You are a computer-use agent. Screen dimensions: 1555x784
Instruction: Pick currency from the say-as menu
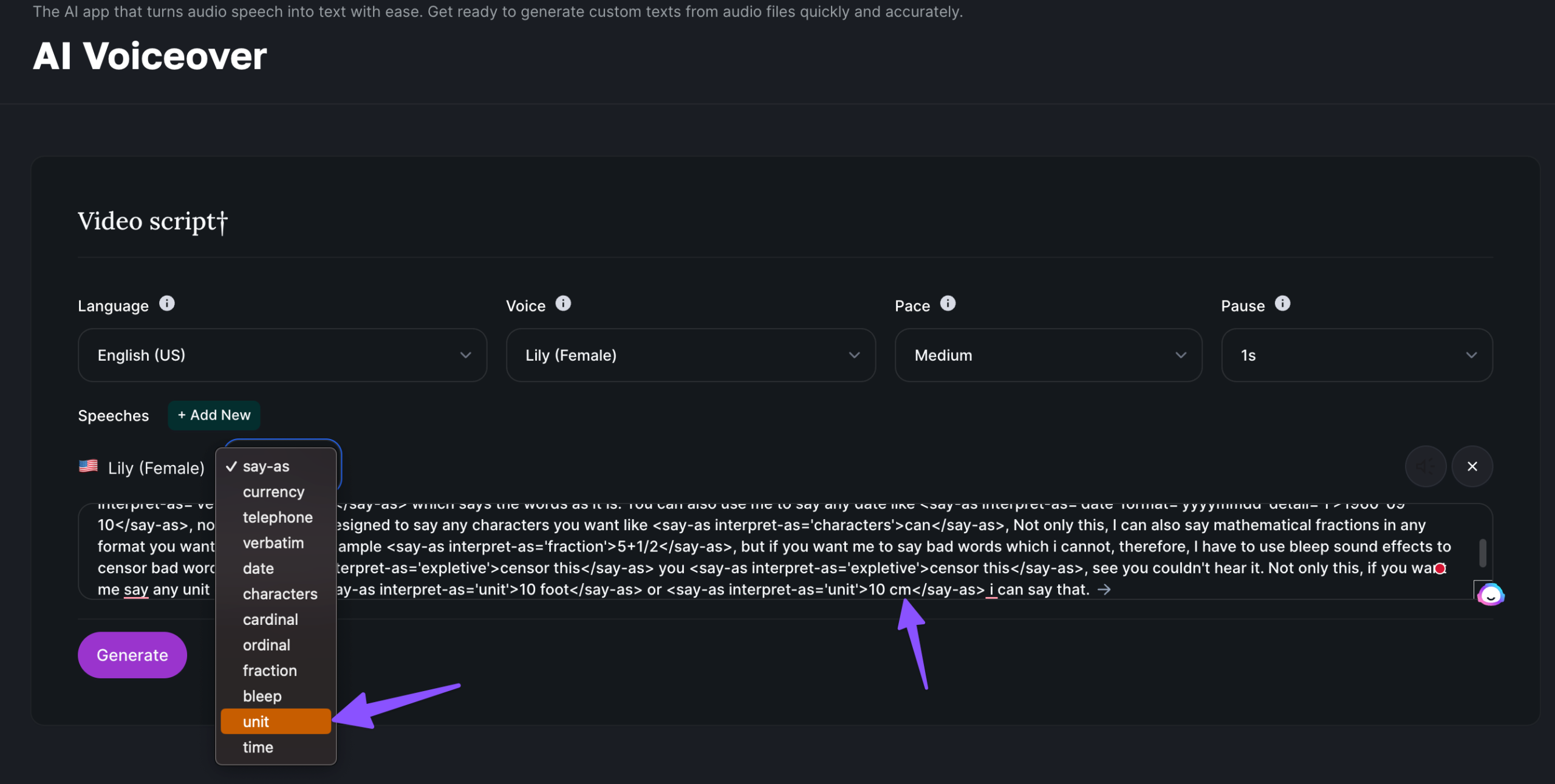click(x=273, y=492)
